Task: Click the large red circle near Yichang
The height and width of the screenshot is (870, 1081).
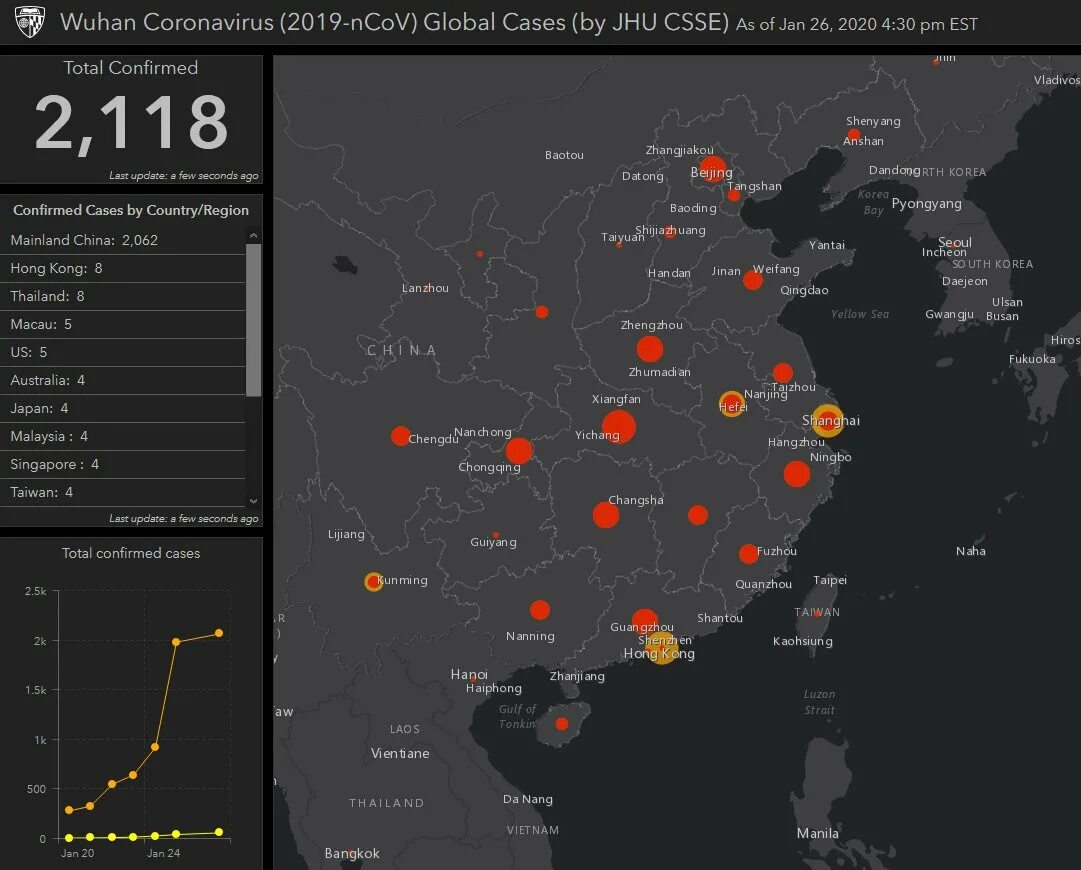Action: click(618, 426)
